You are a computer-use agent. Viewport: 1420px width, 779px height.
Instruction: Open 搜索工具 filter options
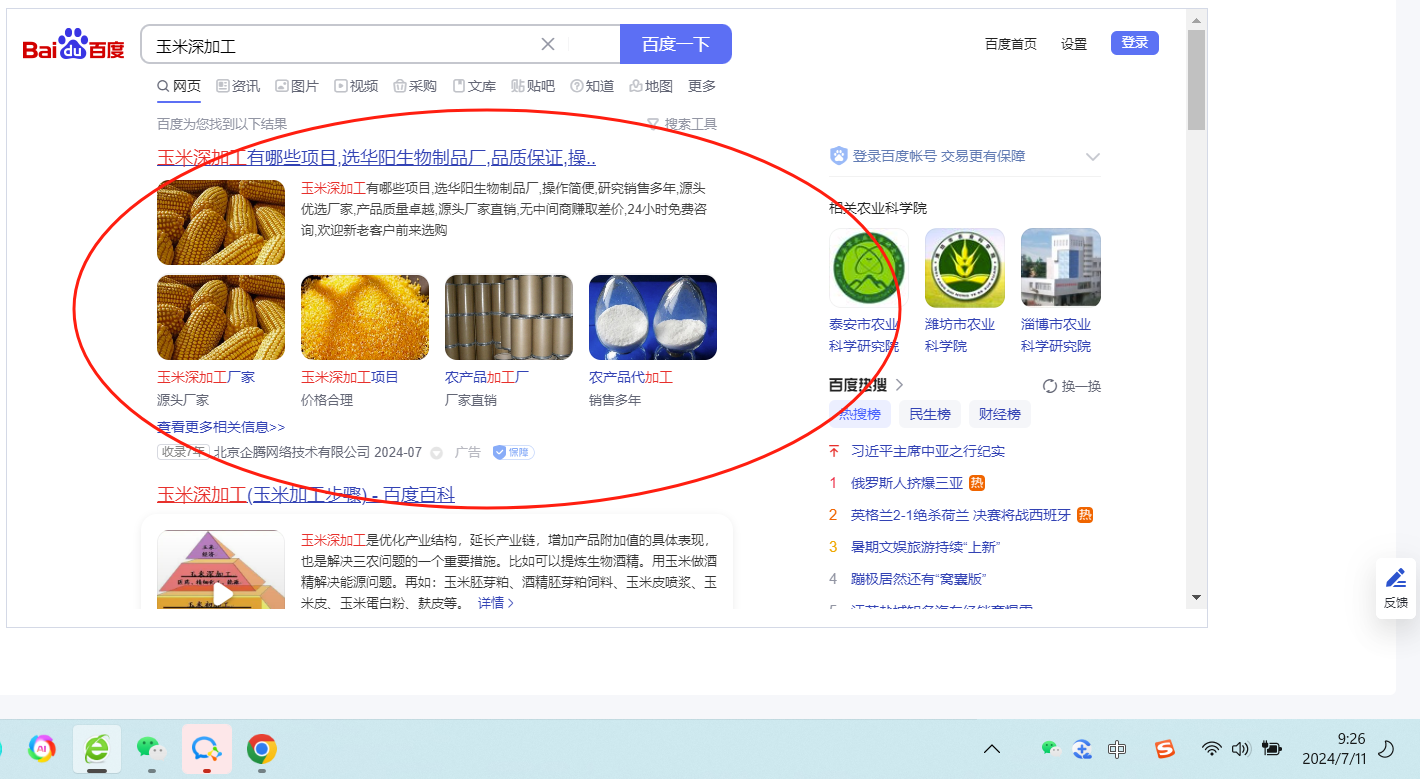(x=682, y=124)
